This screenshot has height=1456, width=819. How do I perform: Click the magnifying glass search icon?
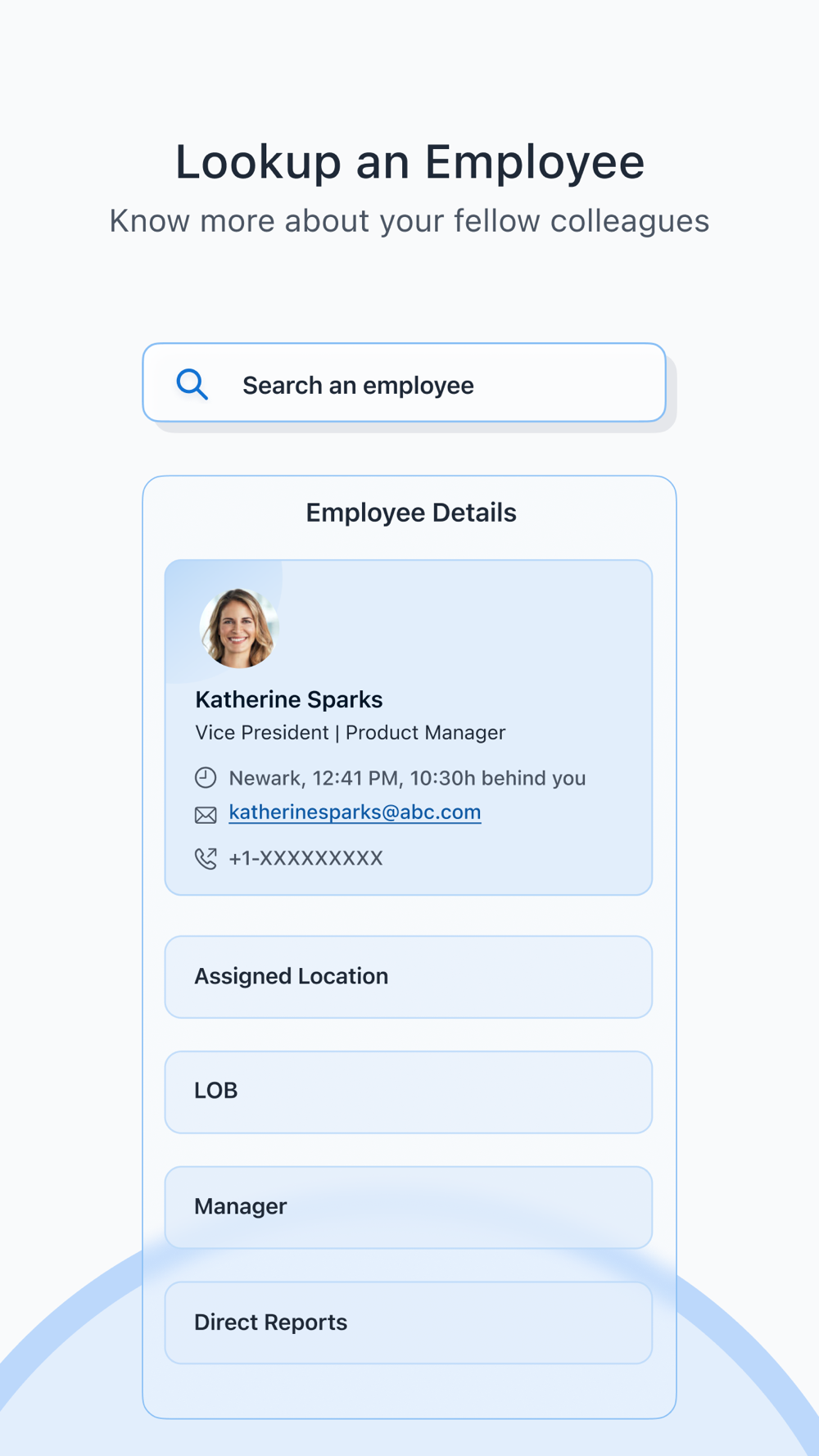tap(192, 384)
